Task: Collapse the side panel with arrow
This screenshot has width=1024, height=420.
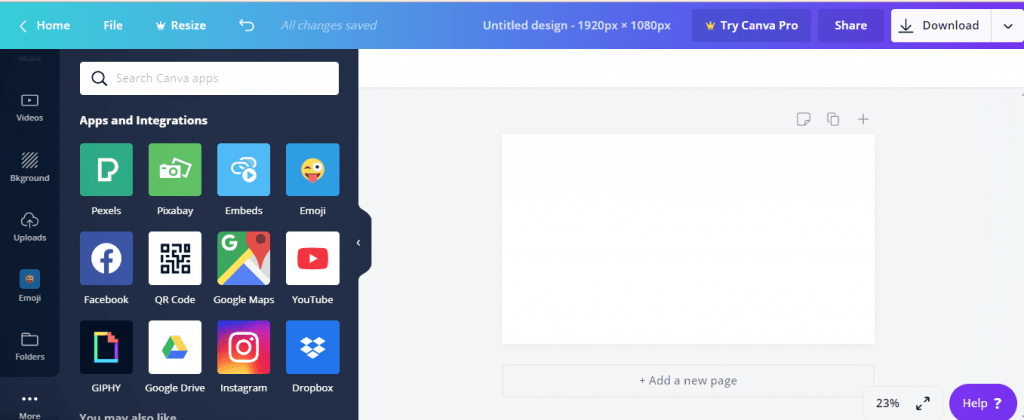Action: pyautogui.click(x=359, y=243)
